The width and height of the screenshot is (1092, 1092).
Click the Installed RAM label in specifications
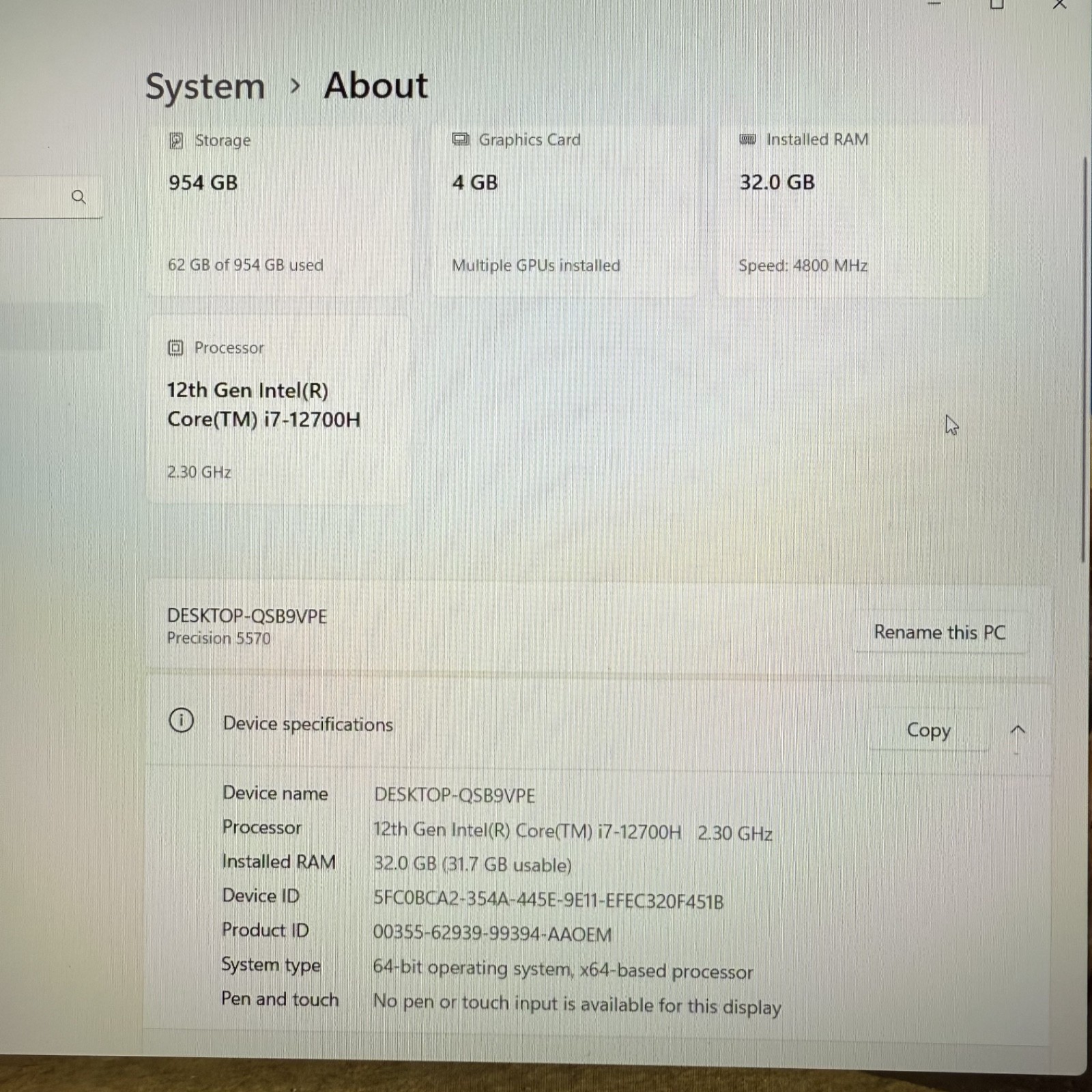tap(278, 862)
